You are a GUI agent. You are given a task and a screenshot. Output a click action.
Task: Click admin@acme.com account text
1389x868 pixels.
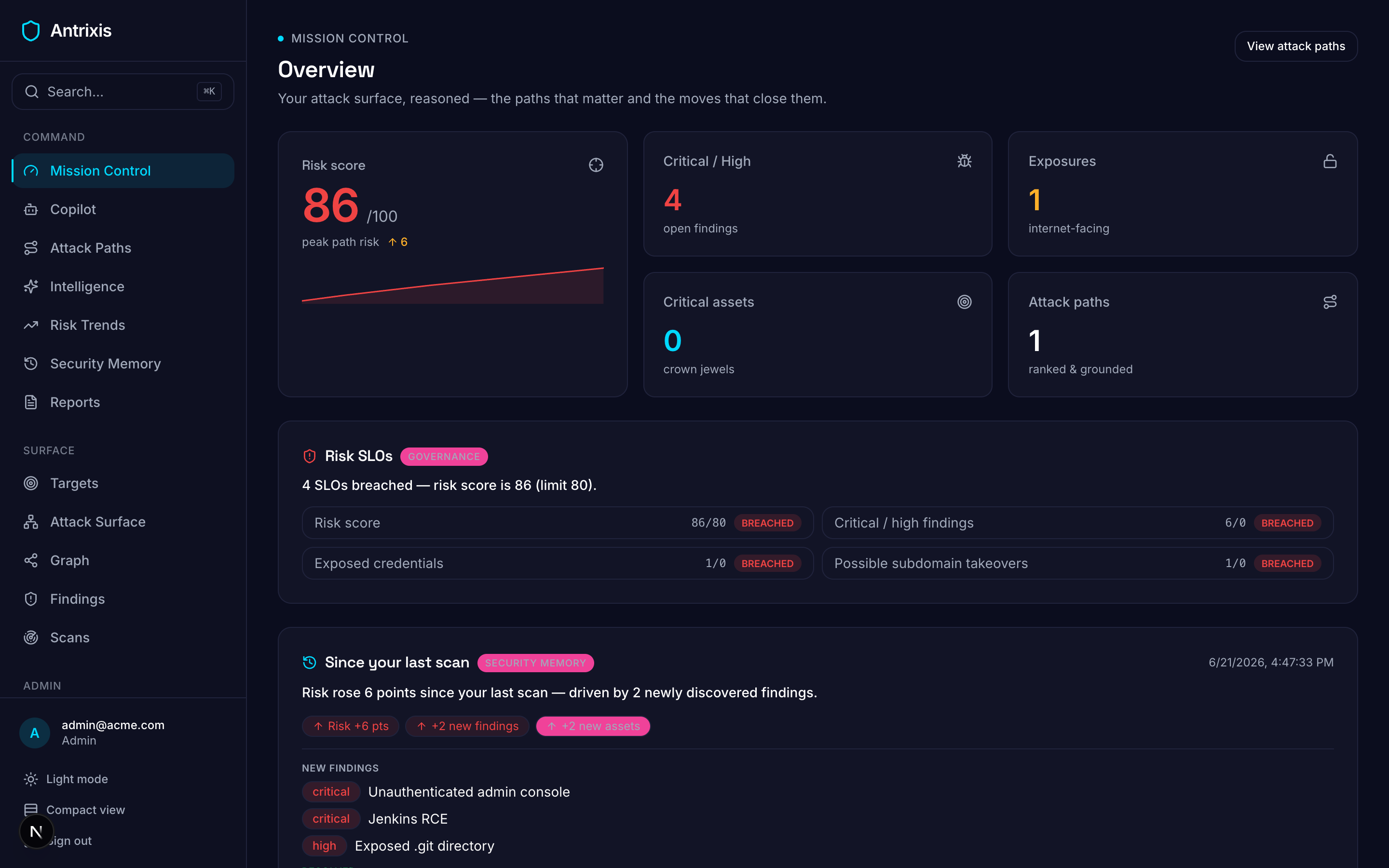[x=113, y=725]
